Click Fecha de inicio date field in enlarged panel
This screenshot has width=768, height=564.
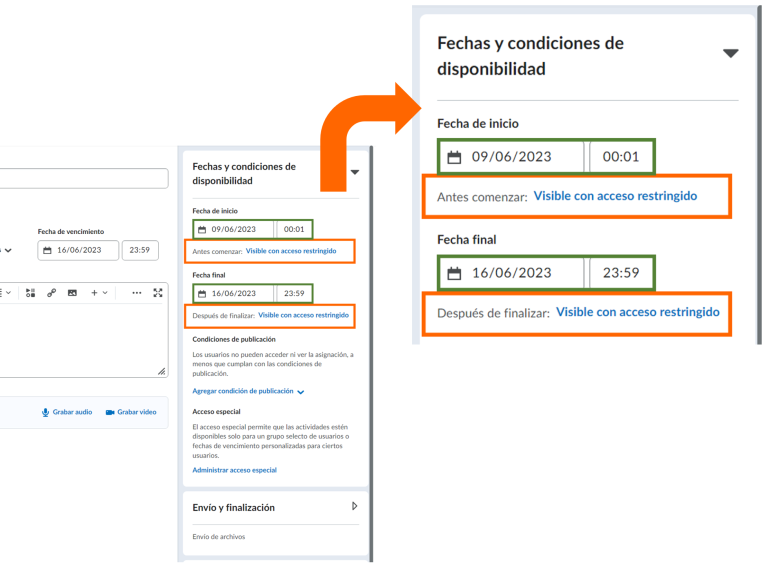click(x=512, y=157)
